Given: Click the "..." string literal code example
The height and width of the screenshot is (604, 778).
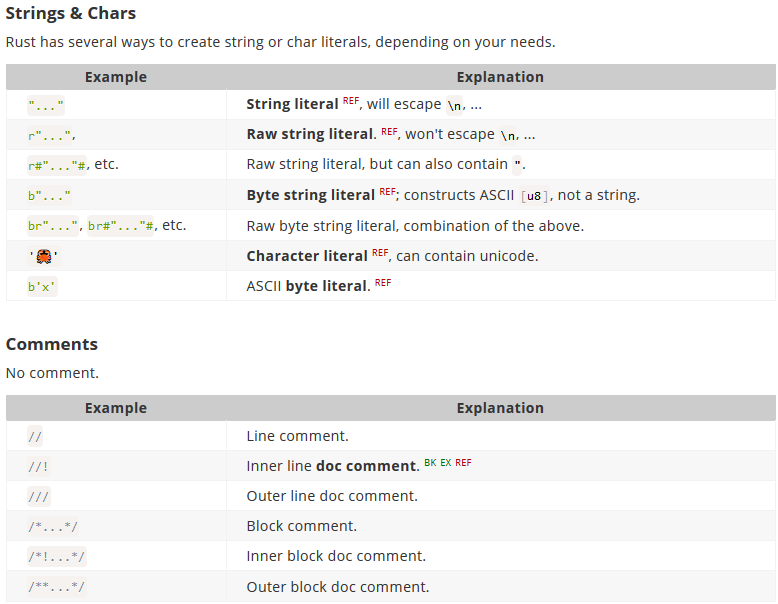Looking at the screenshot, I should (x=46, y=106).
